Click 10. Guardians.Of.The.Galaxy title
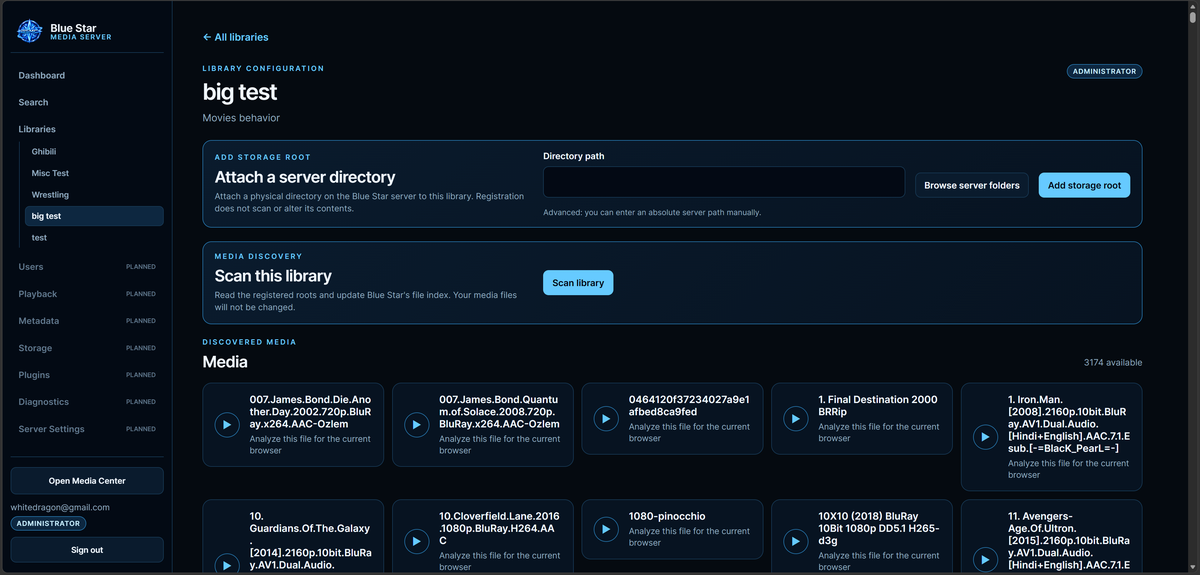Viewport: 1200px width, 575px height. (x=310, y=540)
